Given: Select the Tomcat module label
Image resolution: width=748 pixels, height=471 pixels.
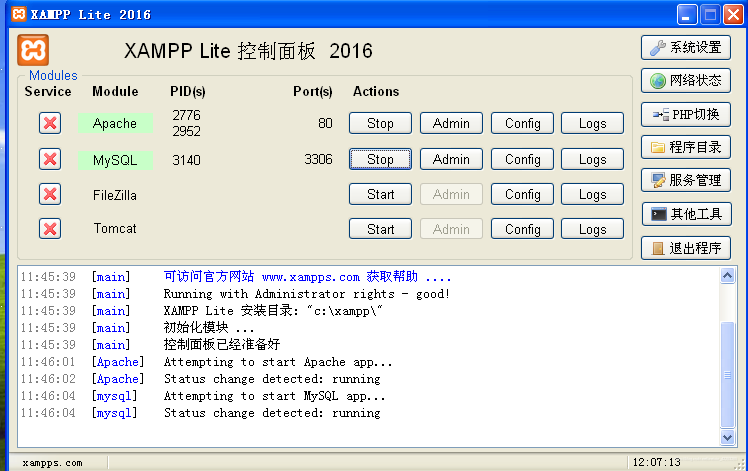Looking at the screenshot, I should click(115, 229).
